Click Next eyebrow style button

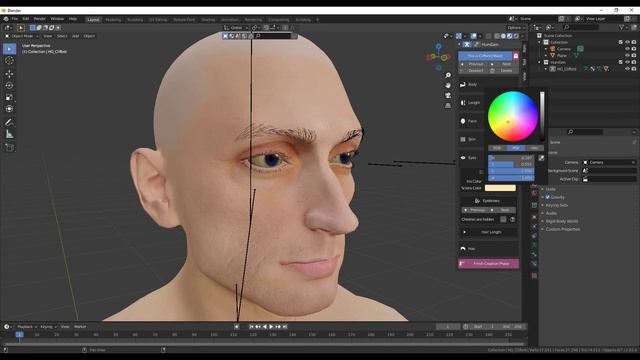point(503,210)
